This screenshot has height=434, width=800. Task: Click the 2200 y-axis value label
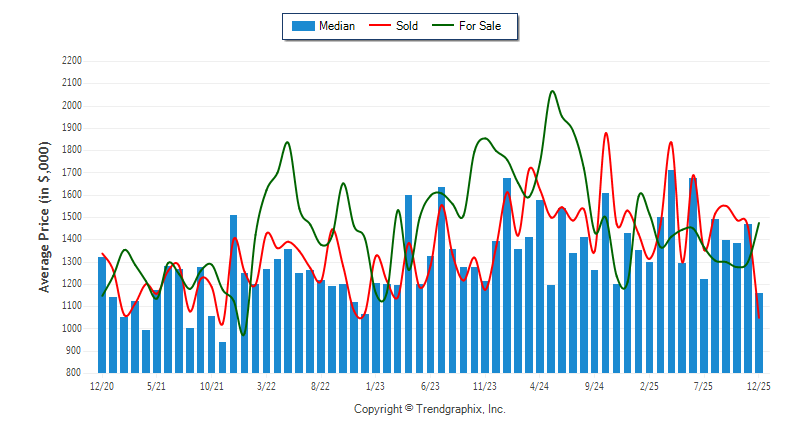point(71,60)
